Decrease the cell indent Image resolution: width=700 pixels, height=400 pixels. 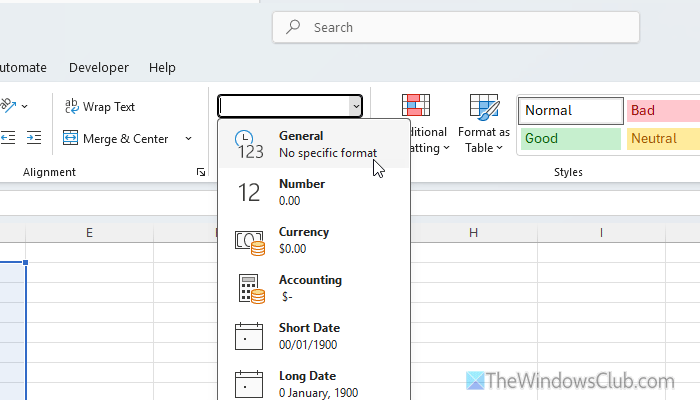click(8, 138)
